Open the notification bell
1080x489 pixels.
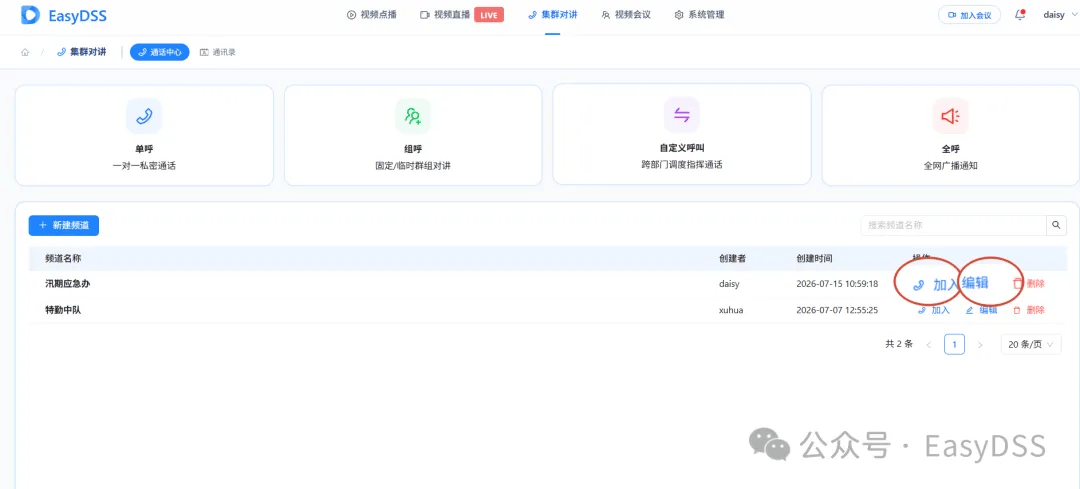click(1020, 14)
